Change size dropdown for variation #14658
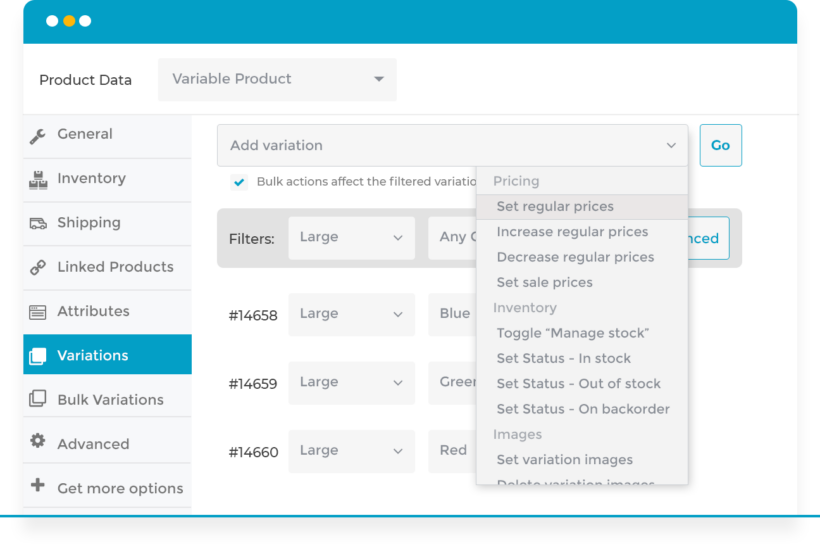 pos(351,314)
